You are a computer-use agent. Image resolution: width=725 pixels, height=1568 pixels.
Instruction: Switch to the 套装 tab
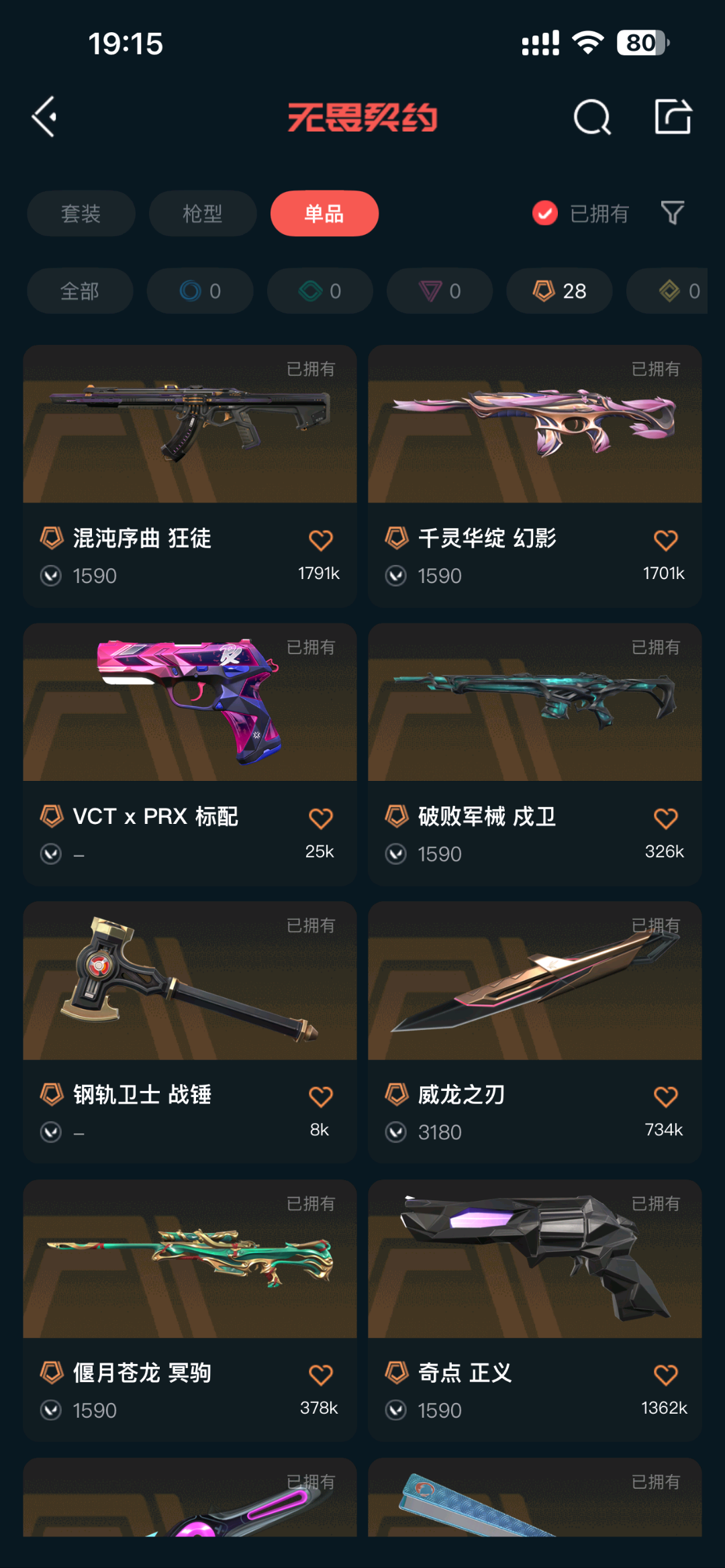tap(81, 213)
